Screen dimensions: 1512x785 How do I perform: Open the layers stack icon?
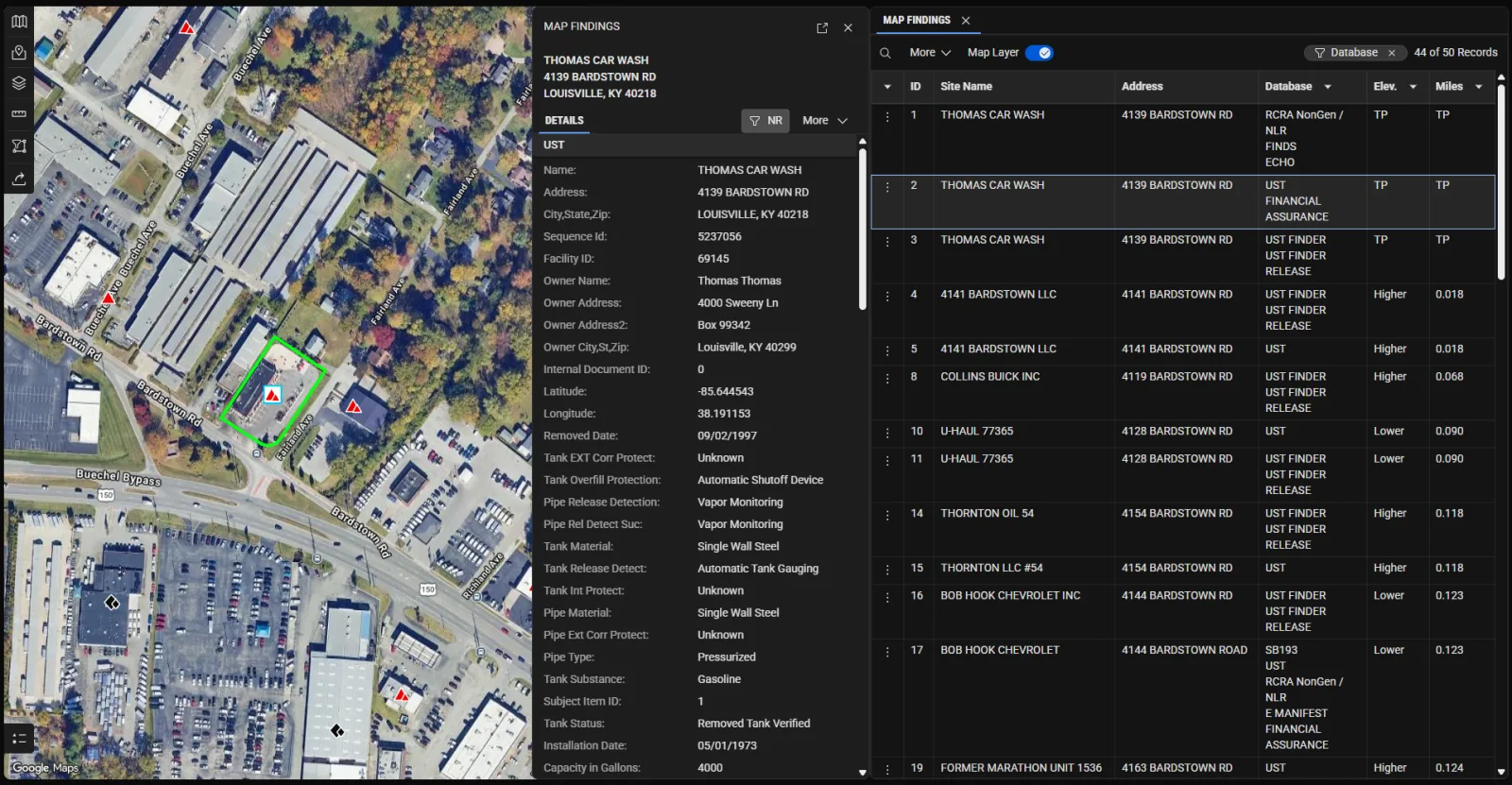point(19,83)
